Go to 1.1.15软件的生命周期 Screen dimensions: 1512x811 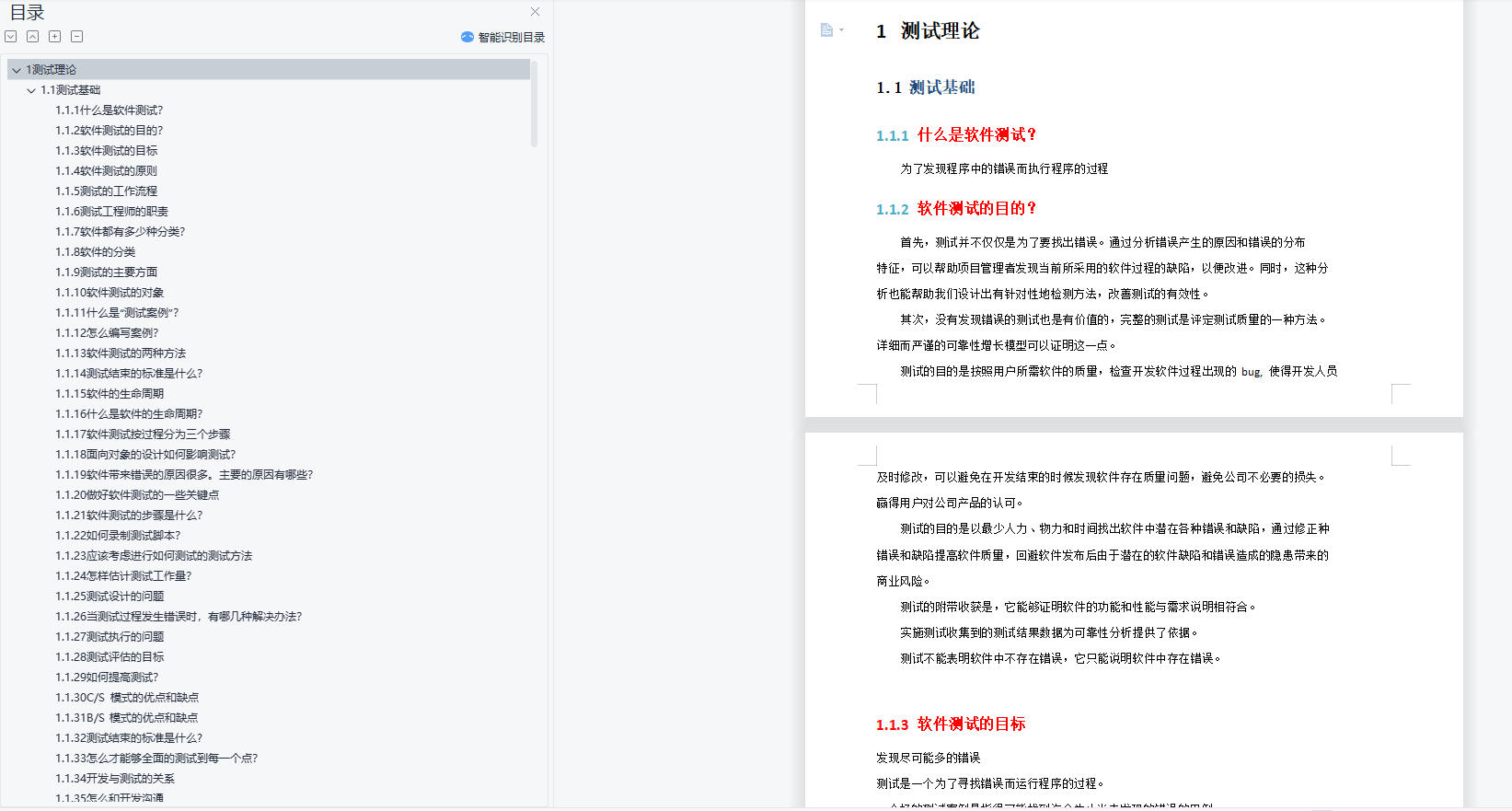[110, 394]
